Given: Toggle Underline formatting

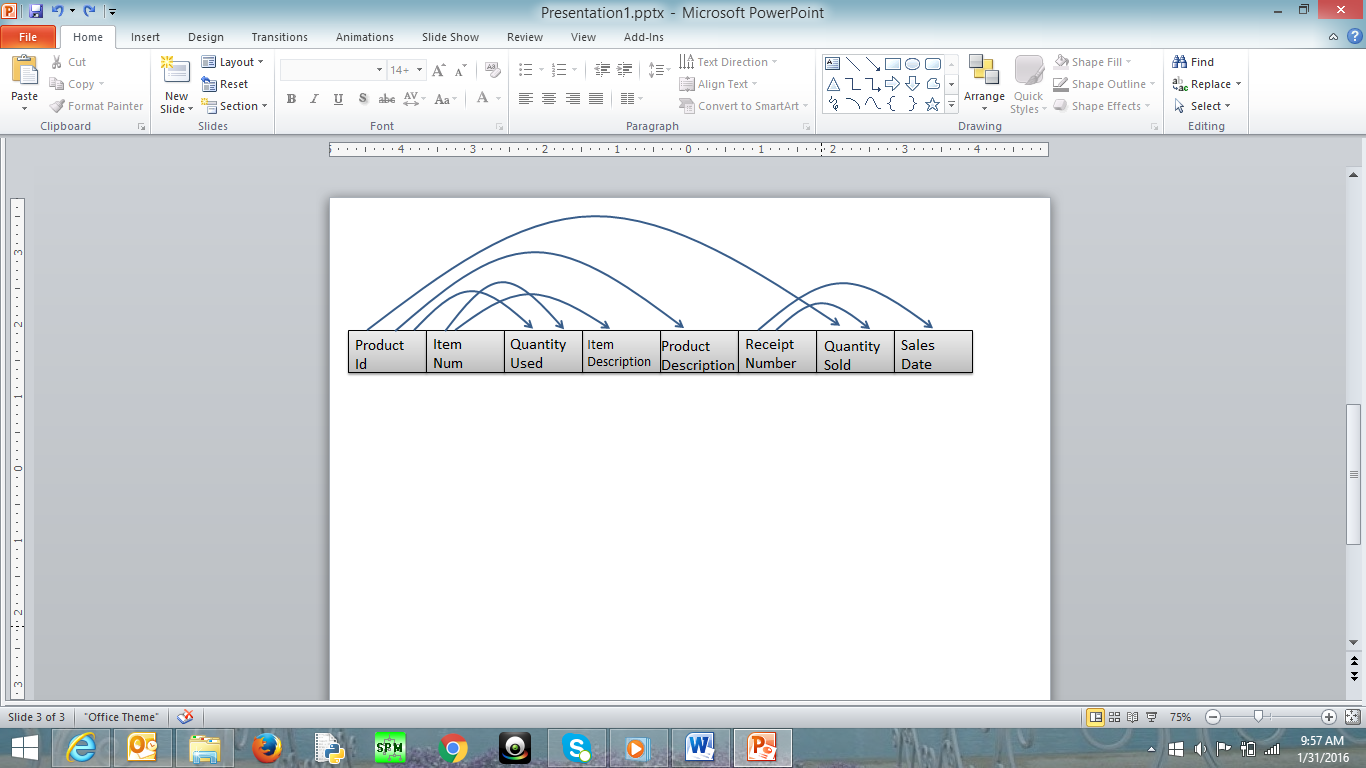Looking at the screenshot, I should click(338, 98).
